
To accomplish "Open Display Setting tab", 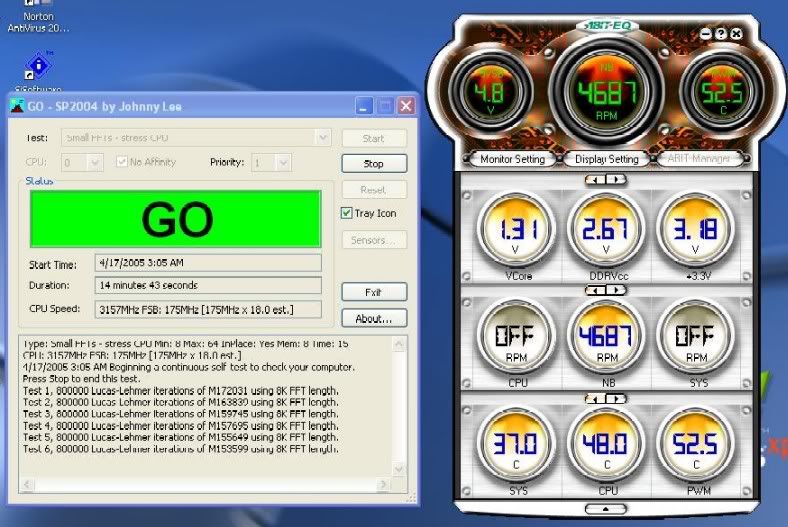I will (x=606, y=159).
